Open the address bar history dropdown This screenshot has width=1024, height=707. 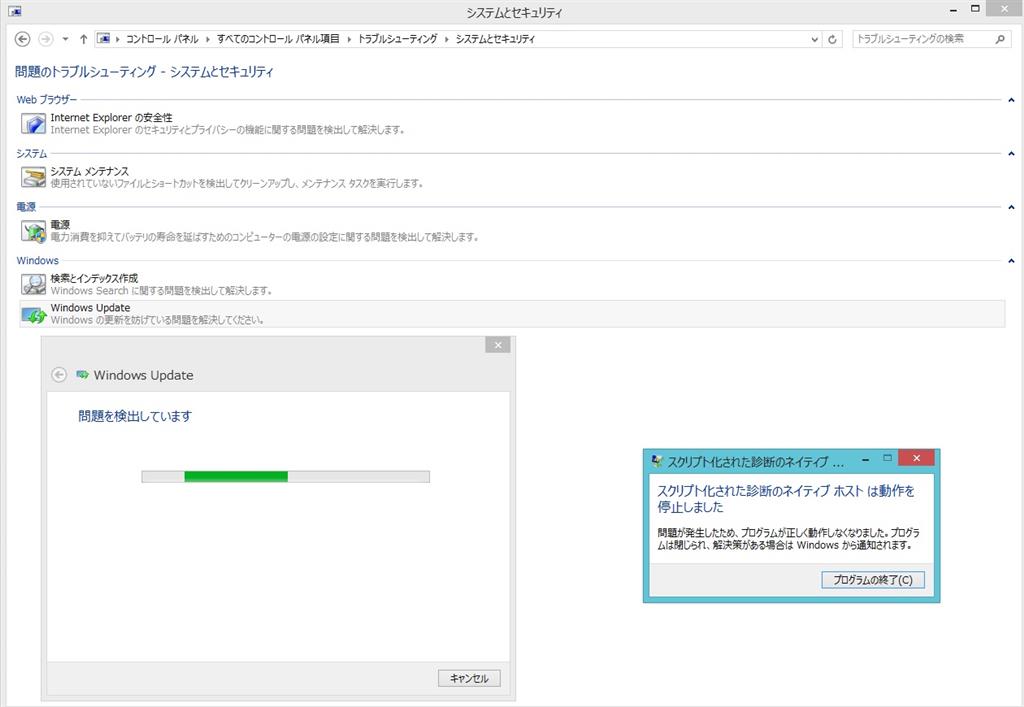(814, 39)
